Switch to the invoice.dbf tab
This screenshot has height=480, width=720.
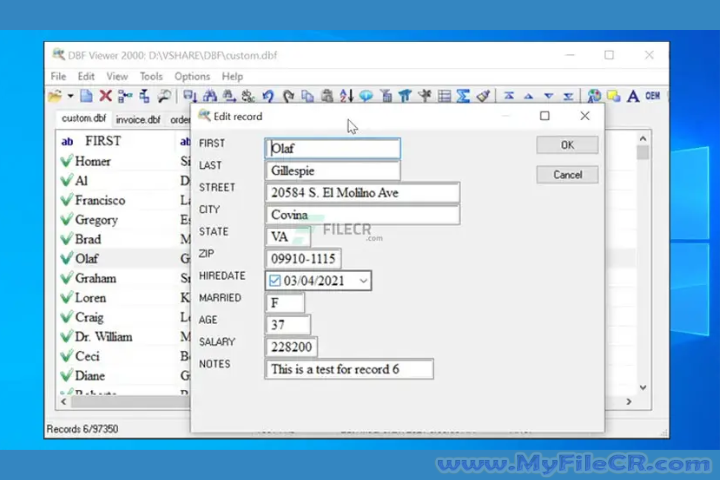click(138, 119)
